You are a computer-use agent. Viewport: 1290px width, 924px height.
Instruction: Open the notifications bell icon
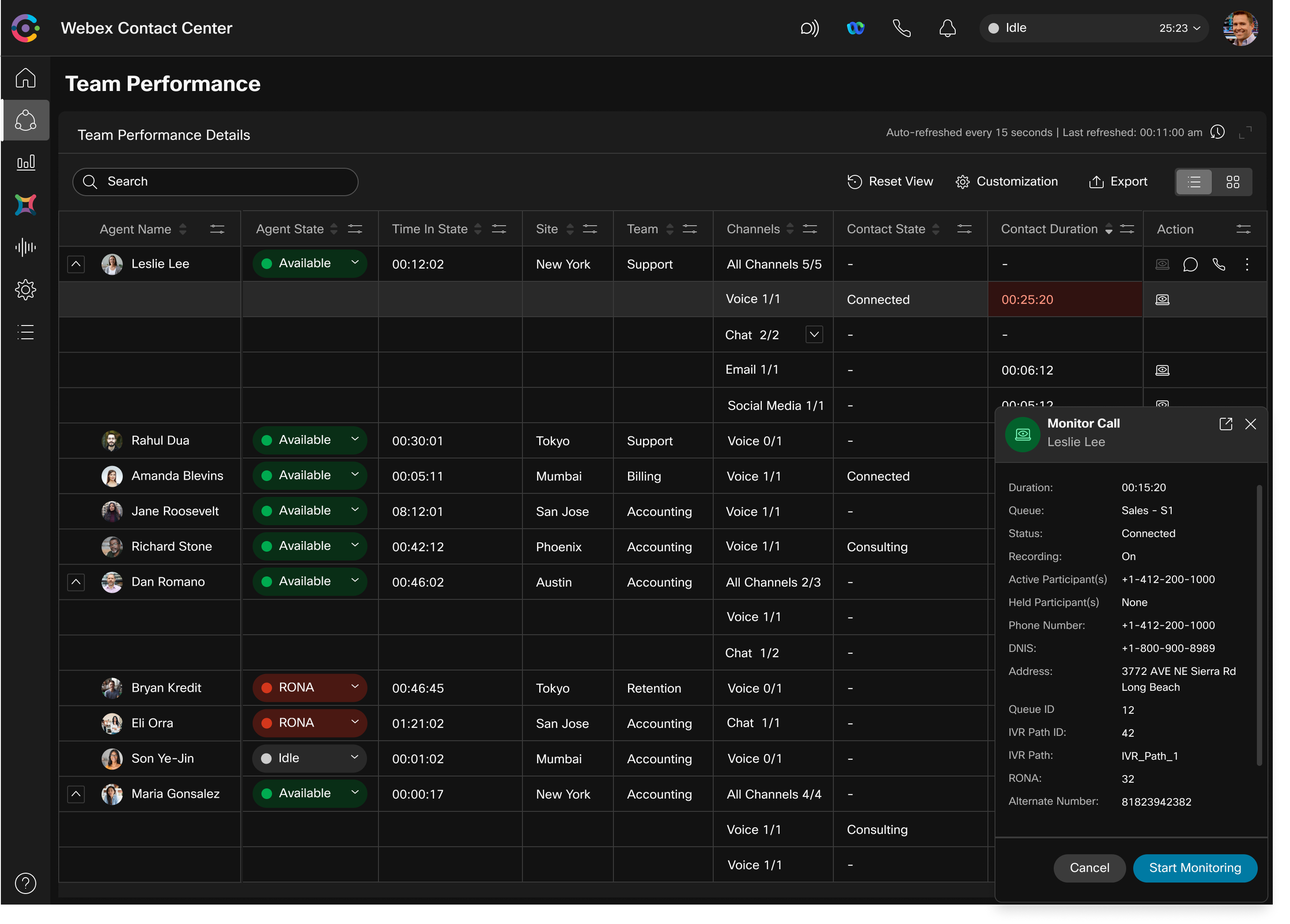click(x=947, y=28)
